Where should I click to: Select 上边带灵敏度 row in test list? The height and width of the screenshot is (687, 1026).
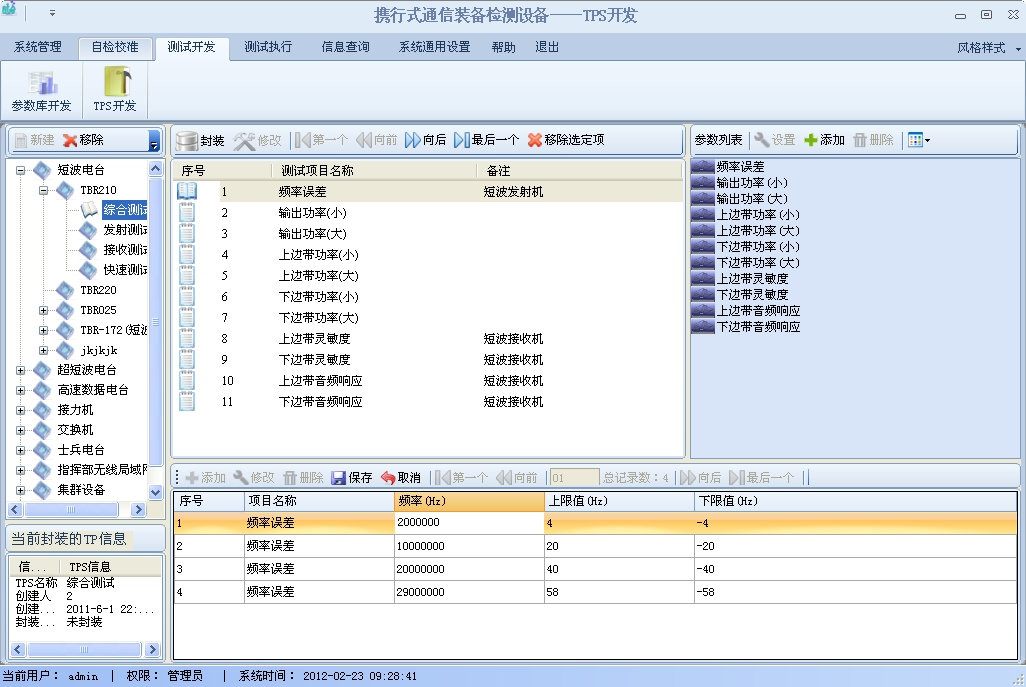coord(314,338)
